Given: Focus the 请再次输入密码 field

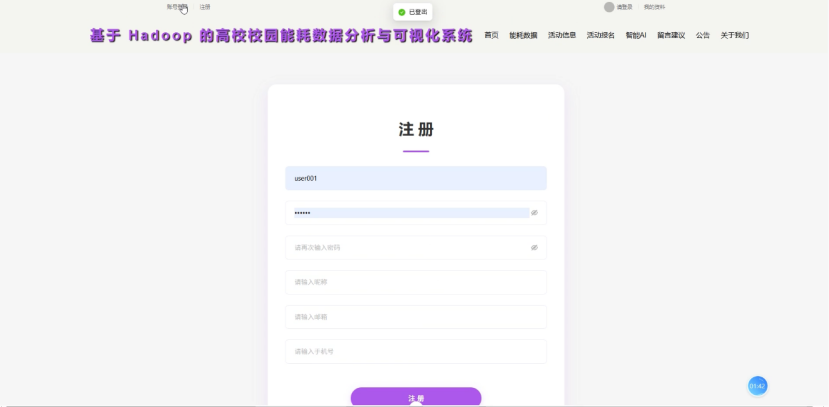Looking at the screenshot, I should (416, 247).
